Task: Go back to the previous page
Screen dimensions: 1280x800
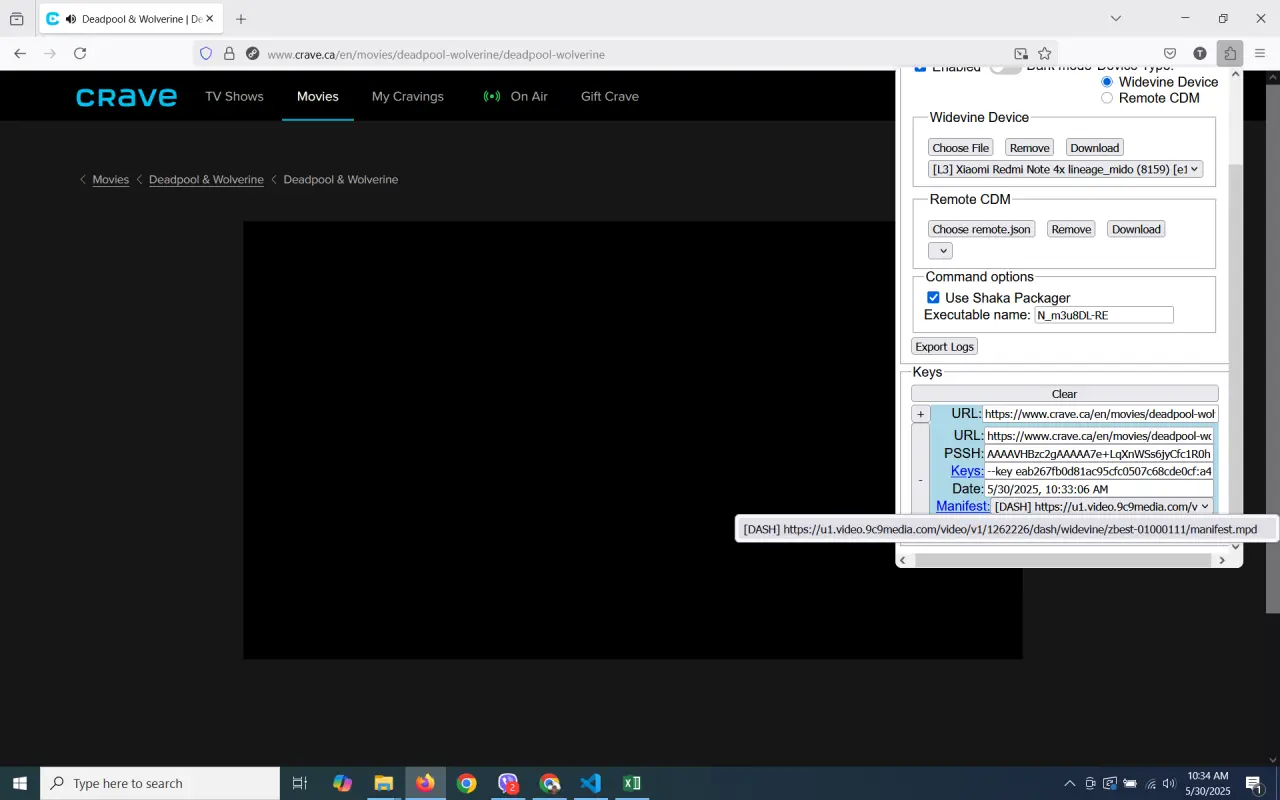Action: [20, 54]
